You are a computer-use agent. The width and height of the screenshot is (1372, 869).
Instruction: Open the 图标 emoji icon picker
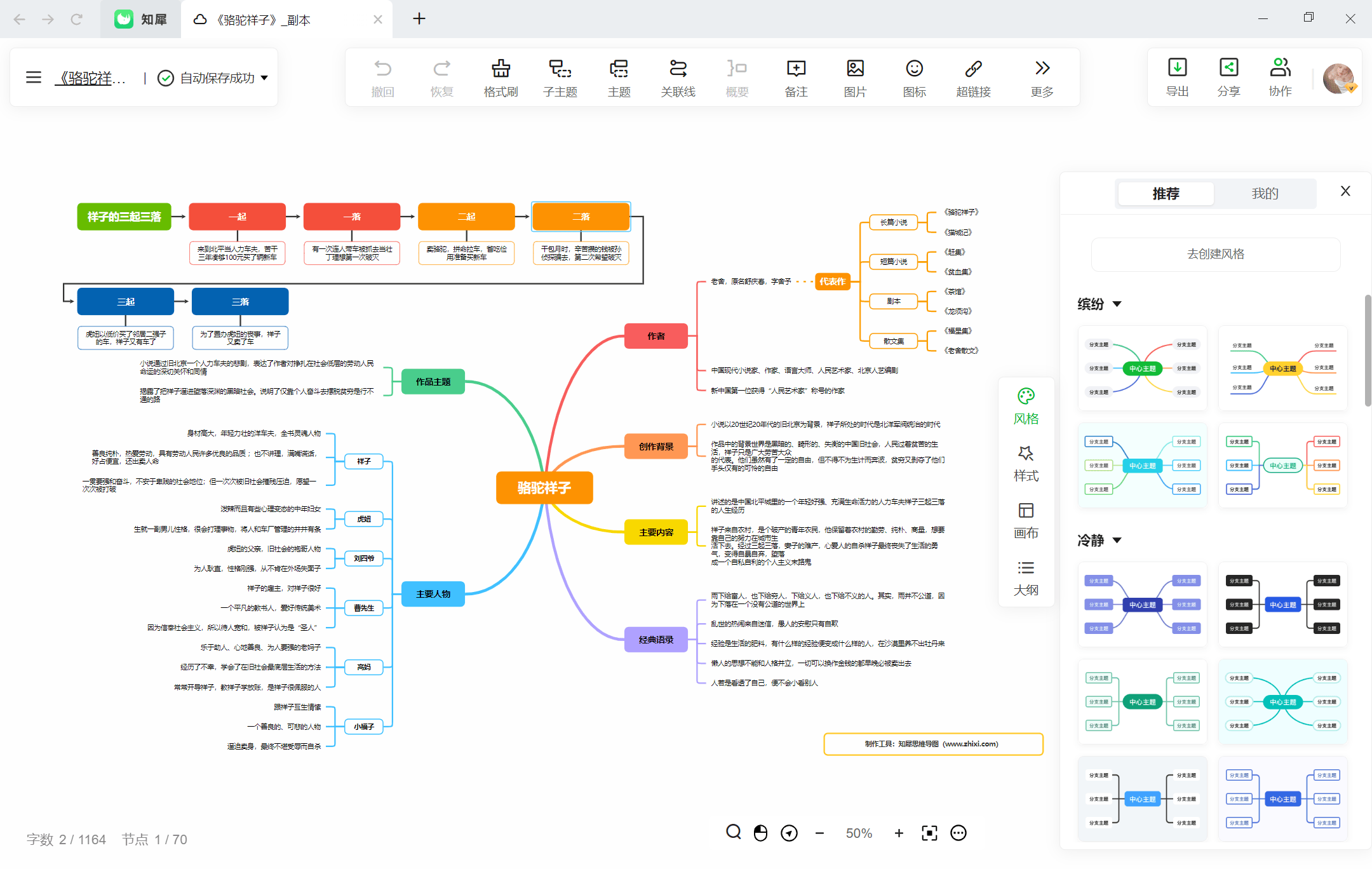914,77
